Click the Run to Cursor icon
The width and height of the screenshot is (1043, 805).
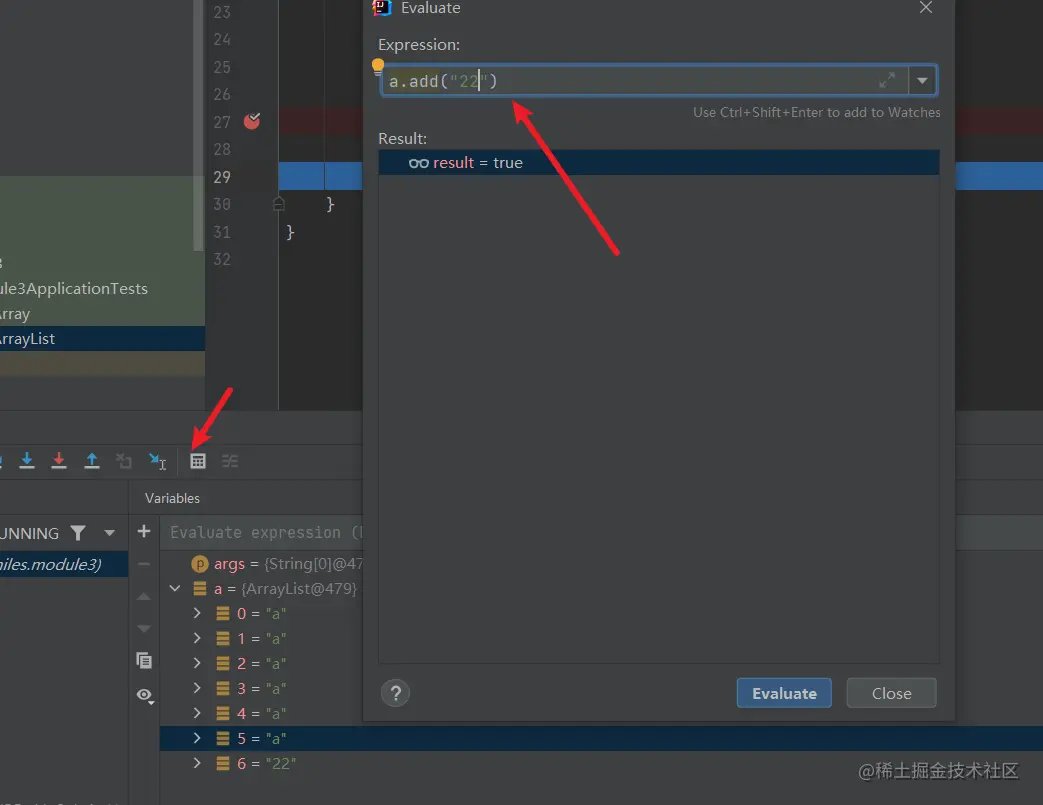click(x=158, y=460)
